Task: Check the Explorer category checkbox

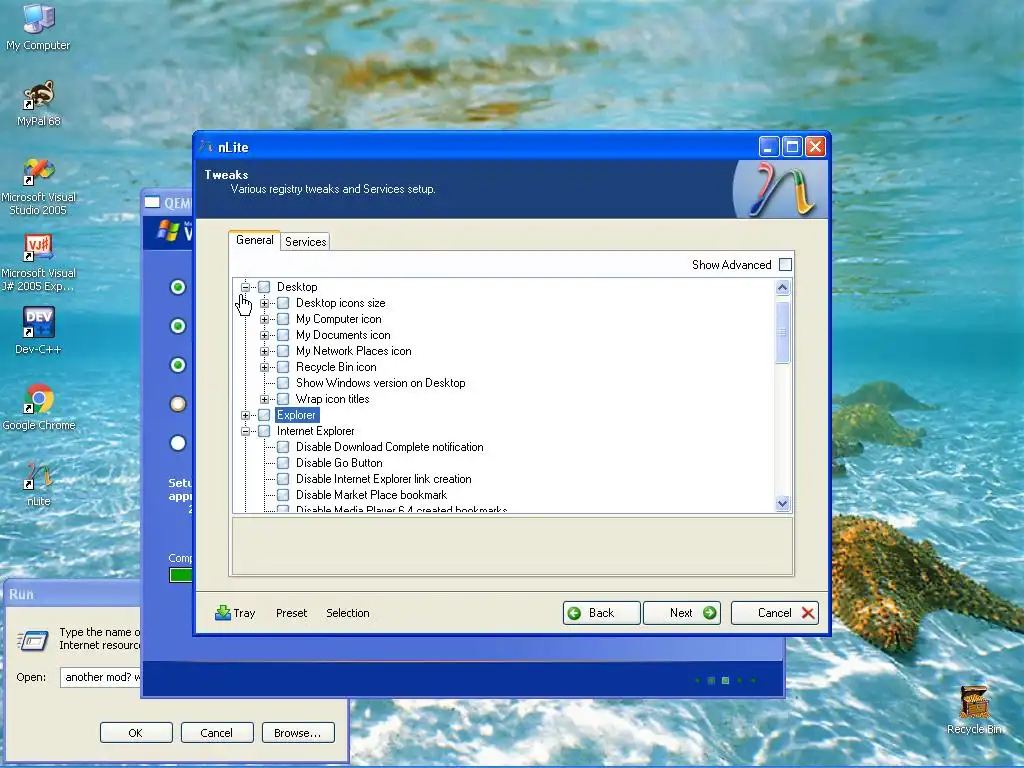Action: (x=264, y=415)
